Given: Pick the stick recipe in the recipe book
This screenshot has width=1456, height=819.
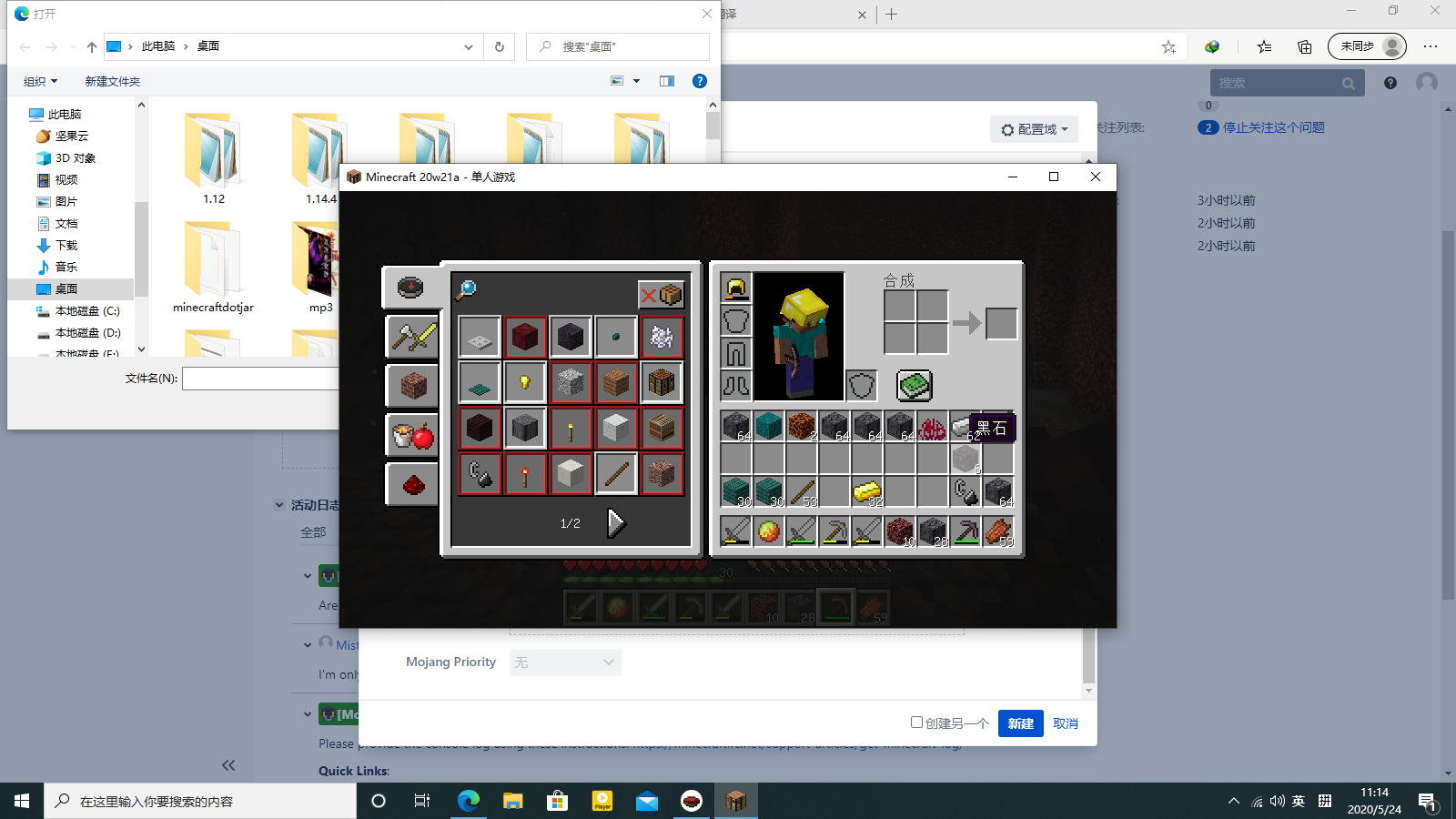Looking at the screenshot, I should (x=616, y=473).
